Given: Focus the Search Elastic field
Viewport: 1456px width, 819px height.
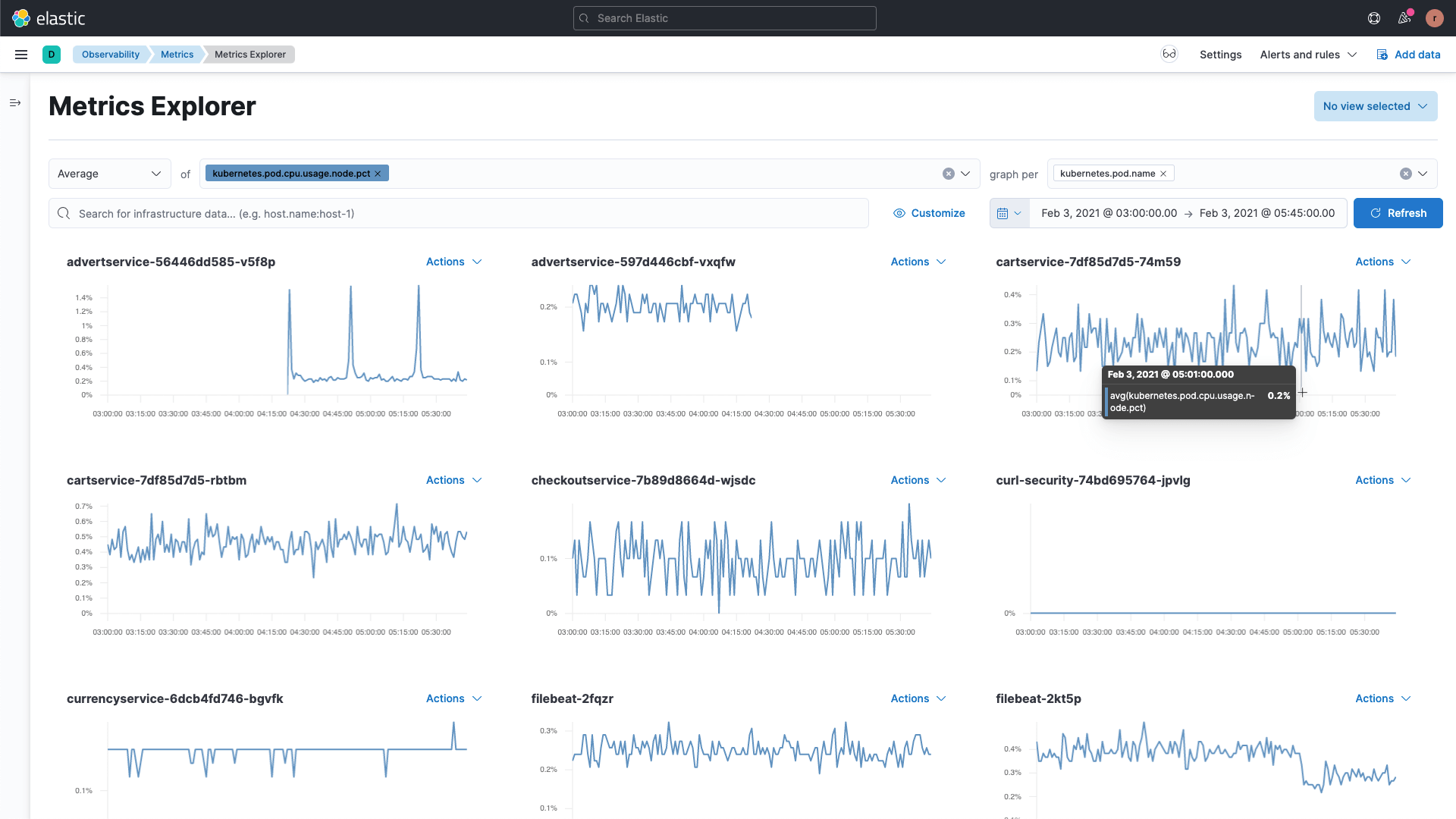Looking at the screenshot, I should pos(725,18).
